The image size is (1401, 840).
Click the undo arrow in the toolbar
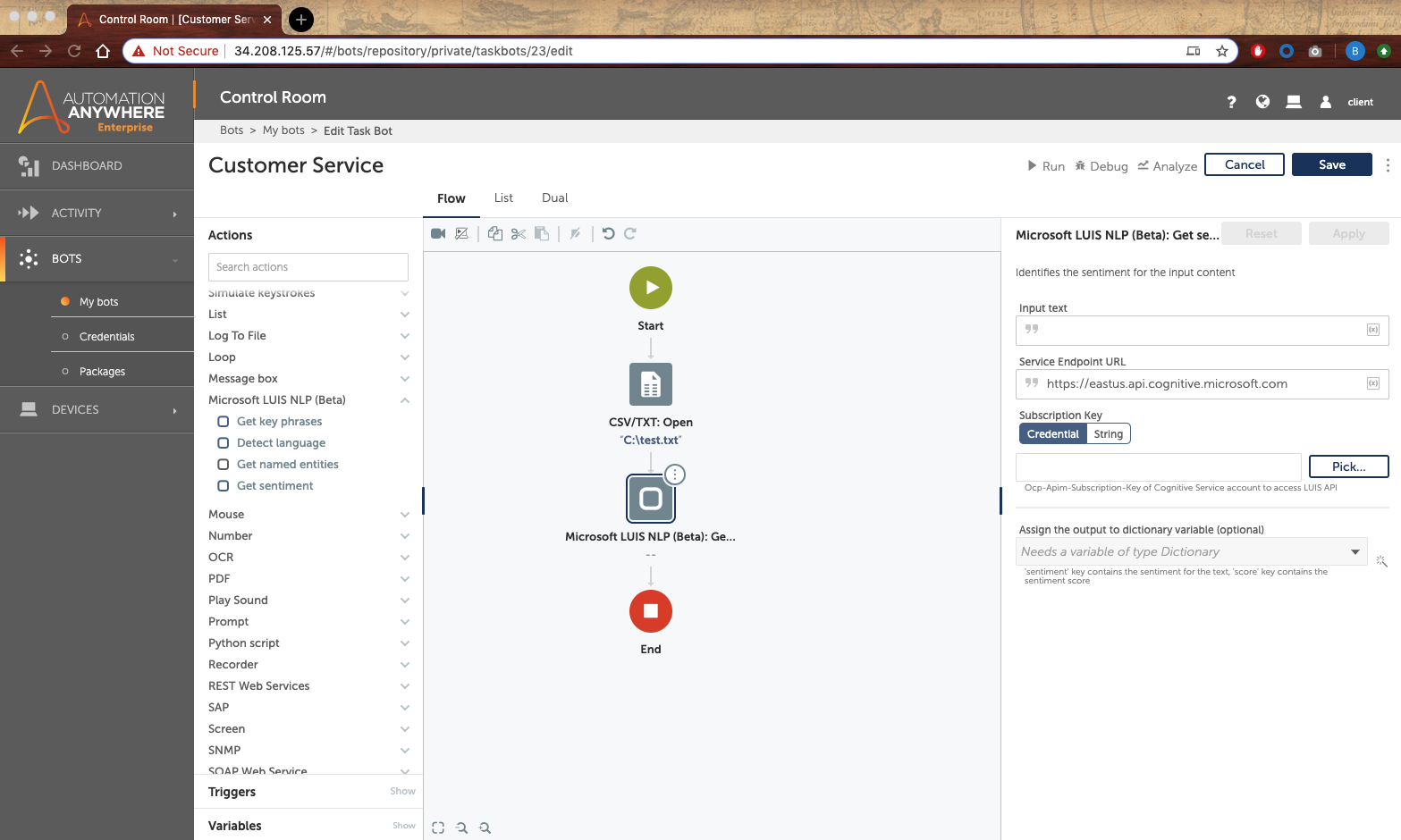click(x=608, y=234)
